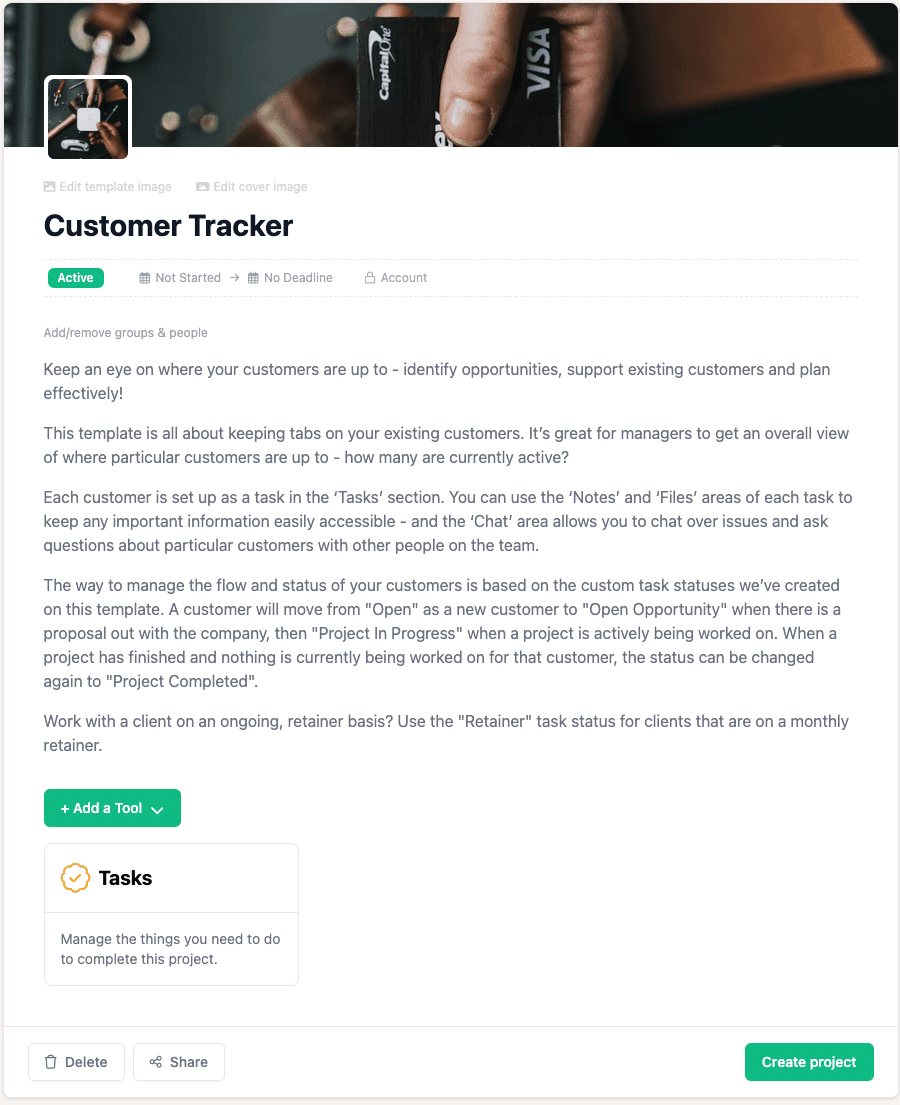Select the calendar icon next to Not Started

[143, 277]
